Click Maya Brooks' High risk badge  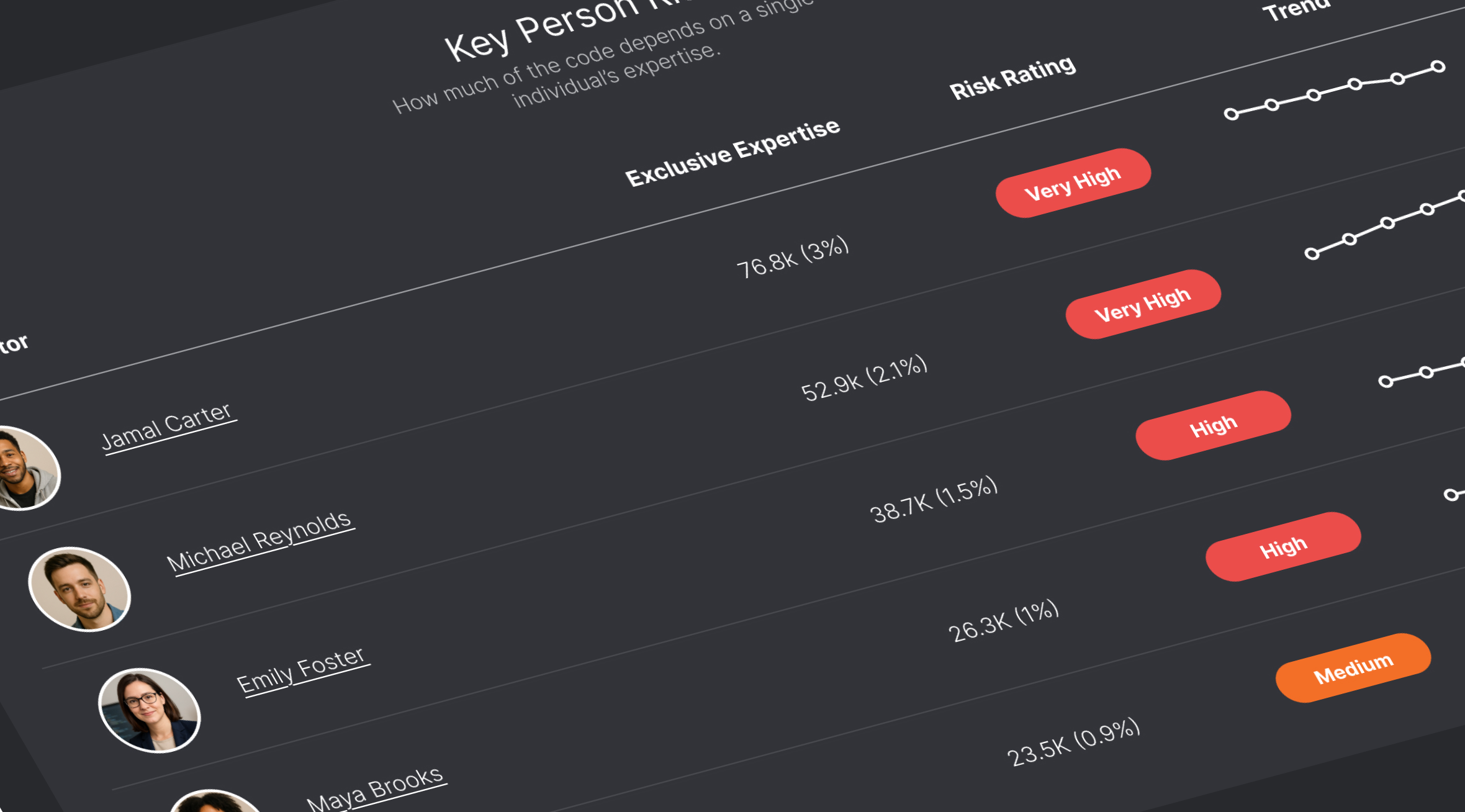(1283, 547)
